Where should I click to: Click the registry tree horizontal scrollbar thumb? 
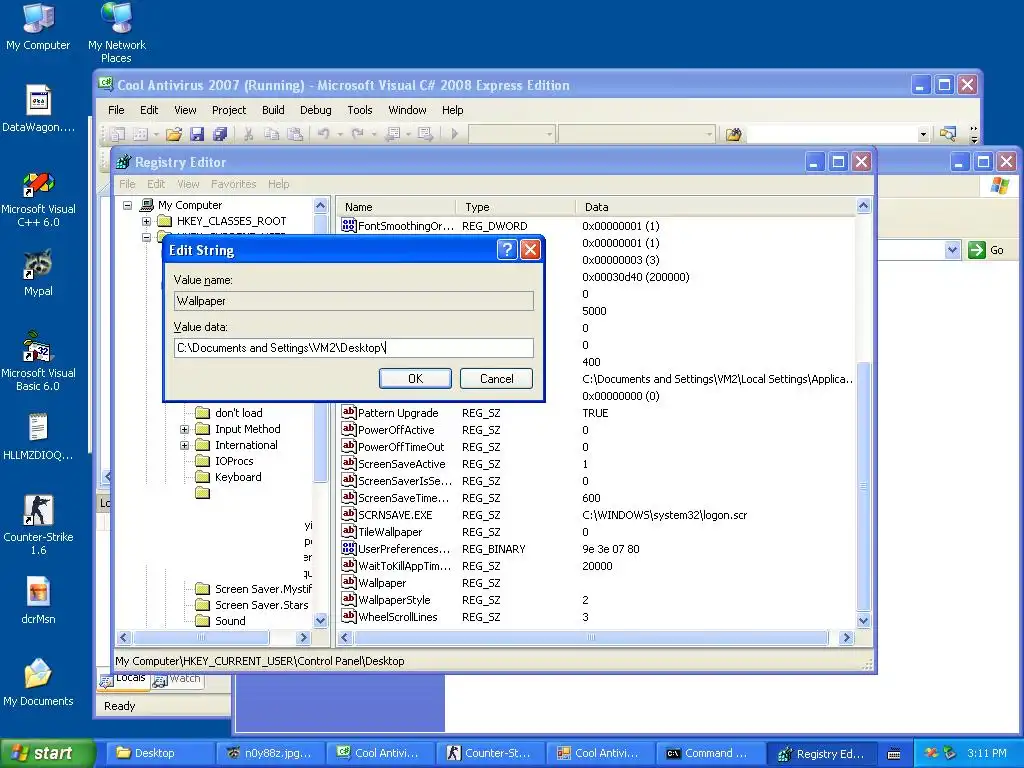pos(201,637)
